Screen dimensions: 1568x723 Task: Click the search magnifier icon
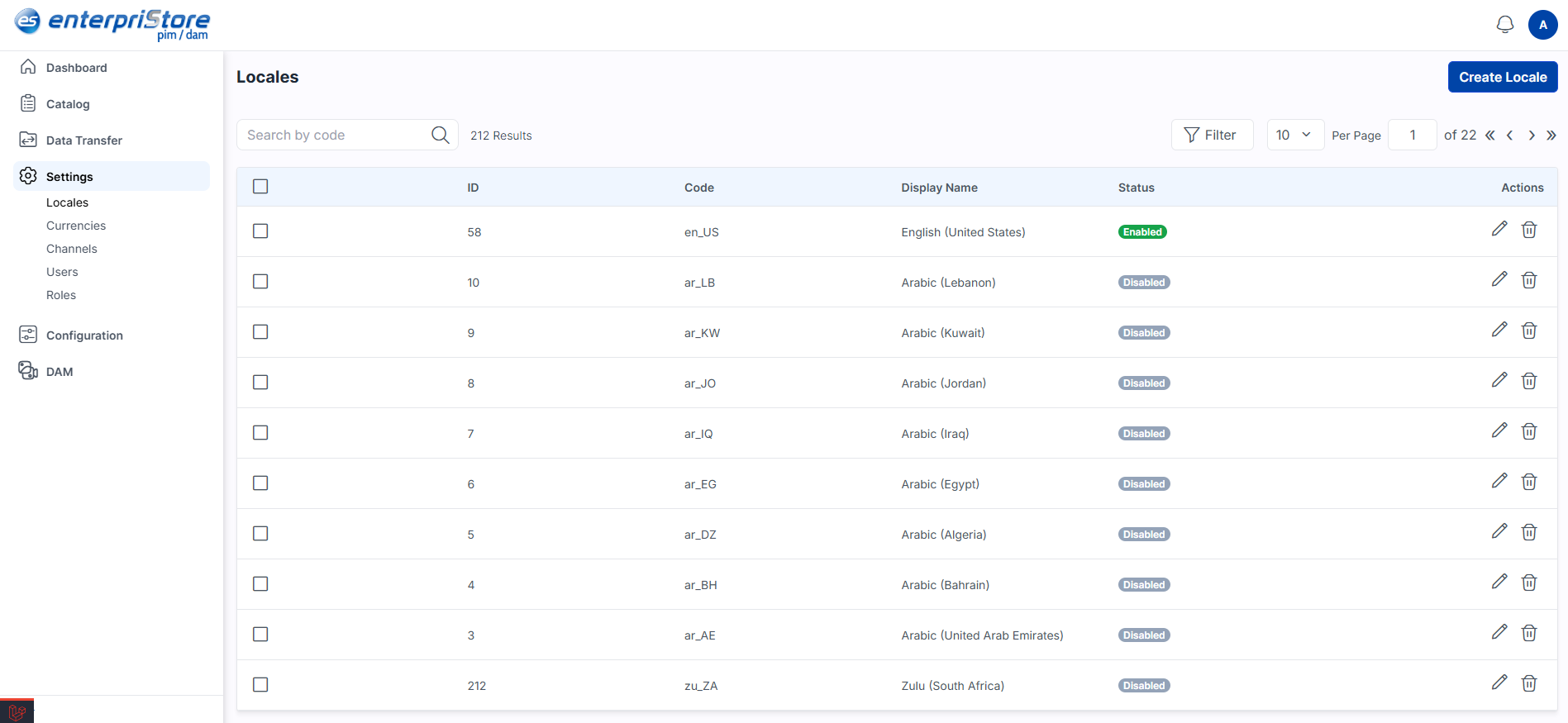point(440,135)
